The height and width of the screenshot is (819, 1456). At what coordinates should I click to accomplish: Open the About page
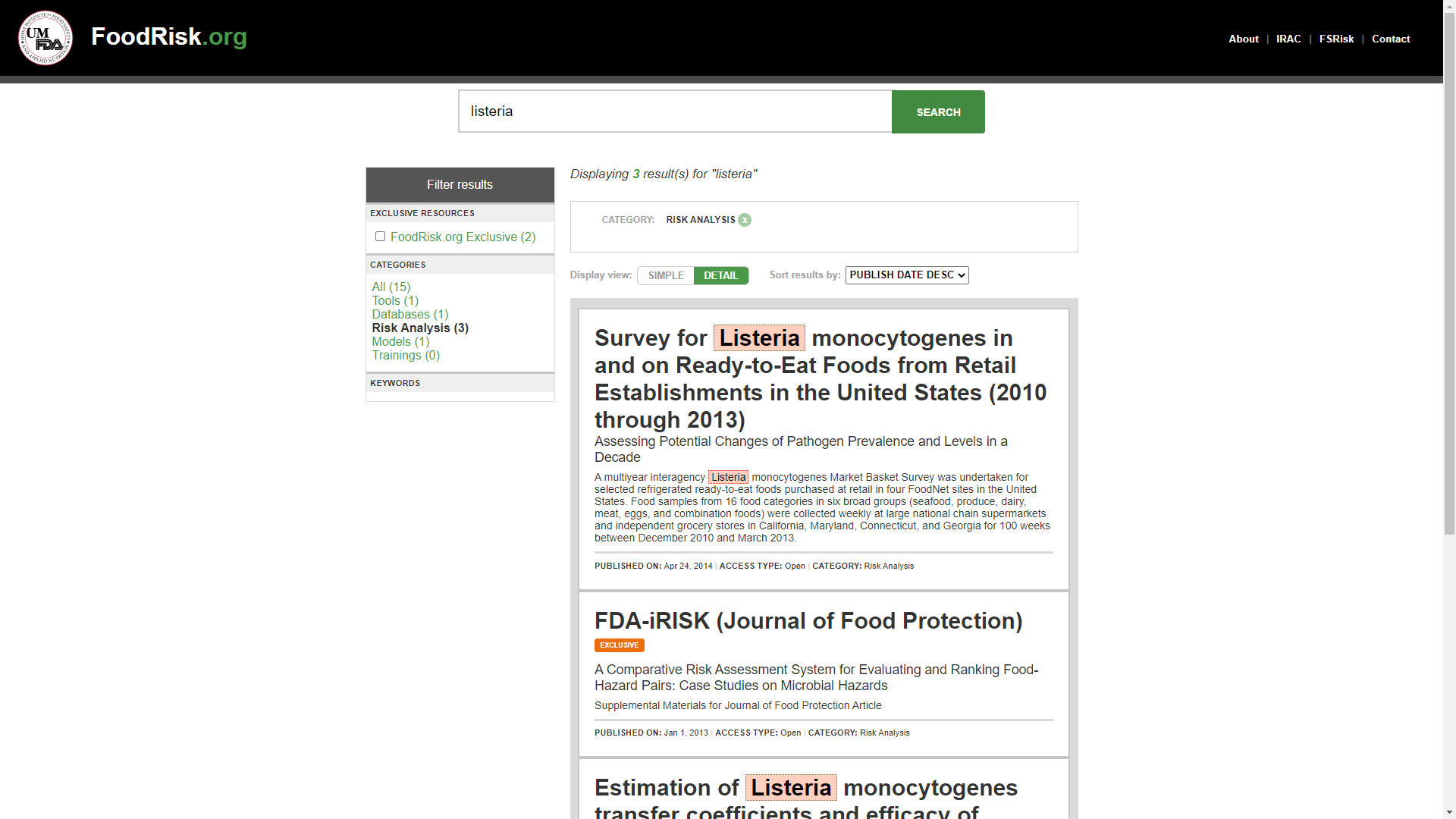tap(1243, 39)
